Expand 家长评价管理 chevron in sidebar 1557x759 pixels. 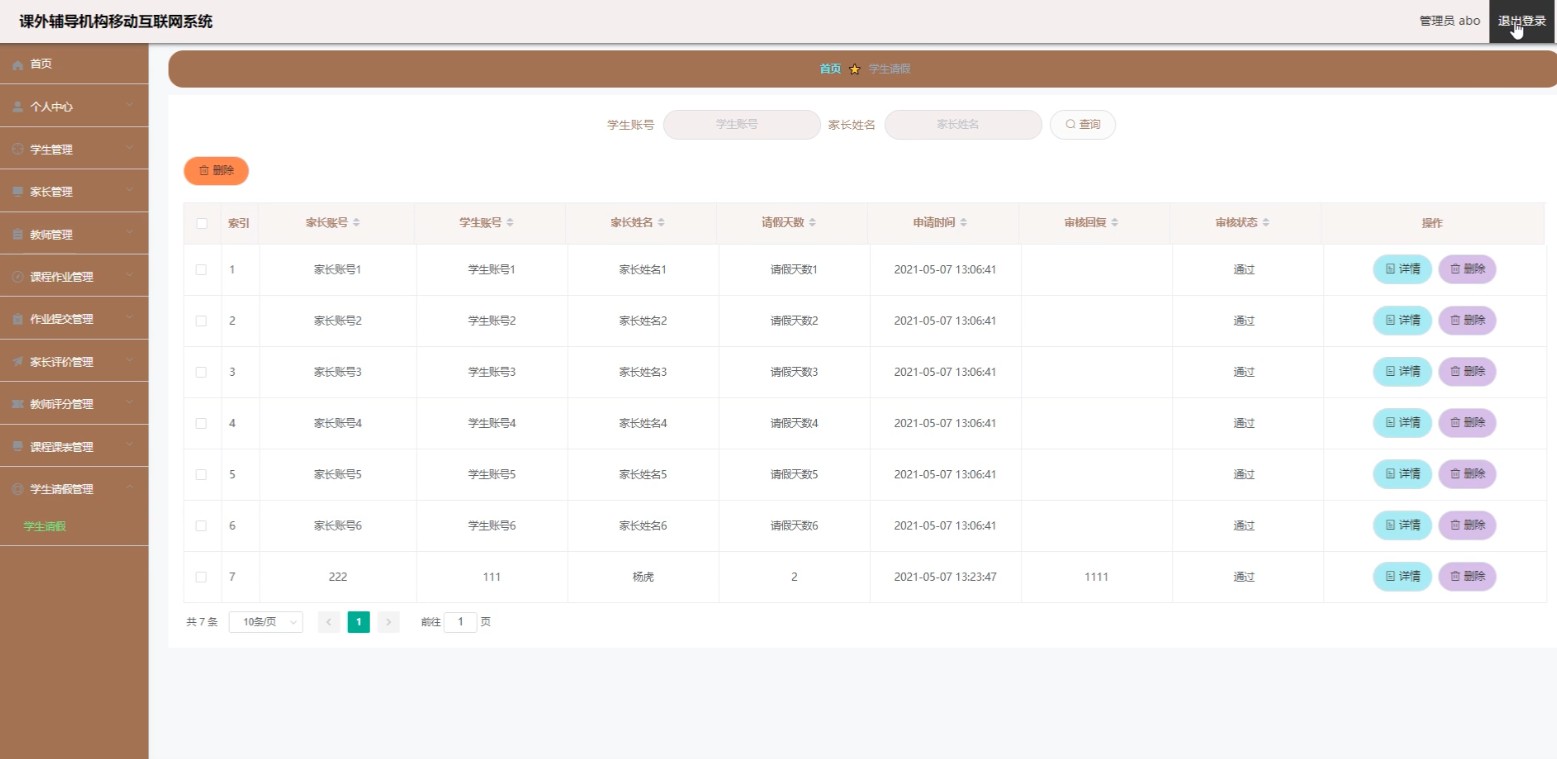tap(130, 362)
